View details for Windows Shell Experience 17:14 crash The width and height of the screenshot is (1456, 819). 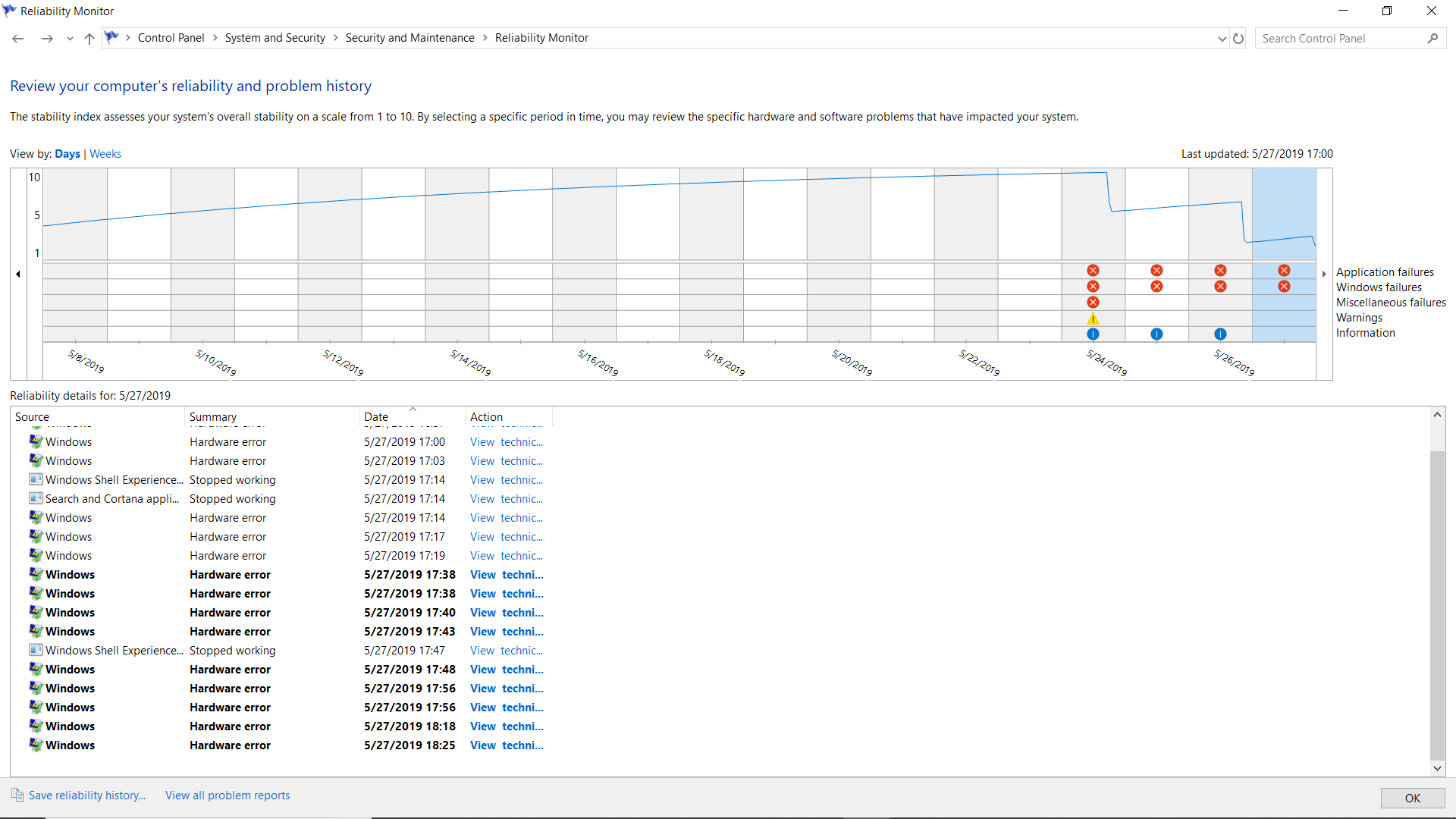click(x=507, y=480)
